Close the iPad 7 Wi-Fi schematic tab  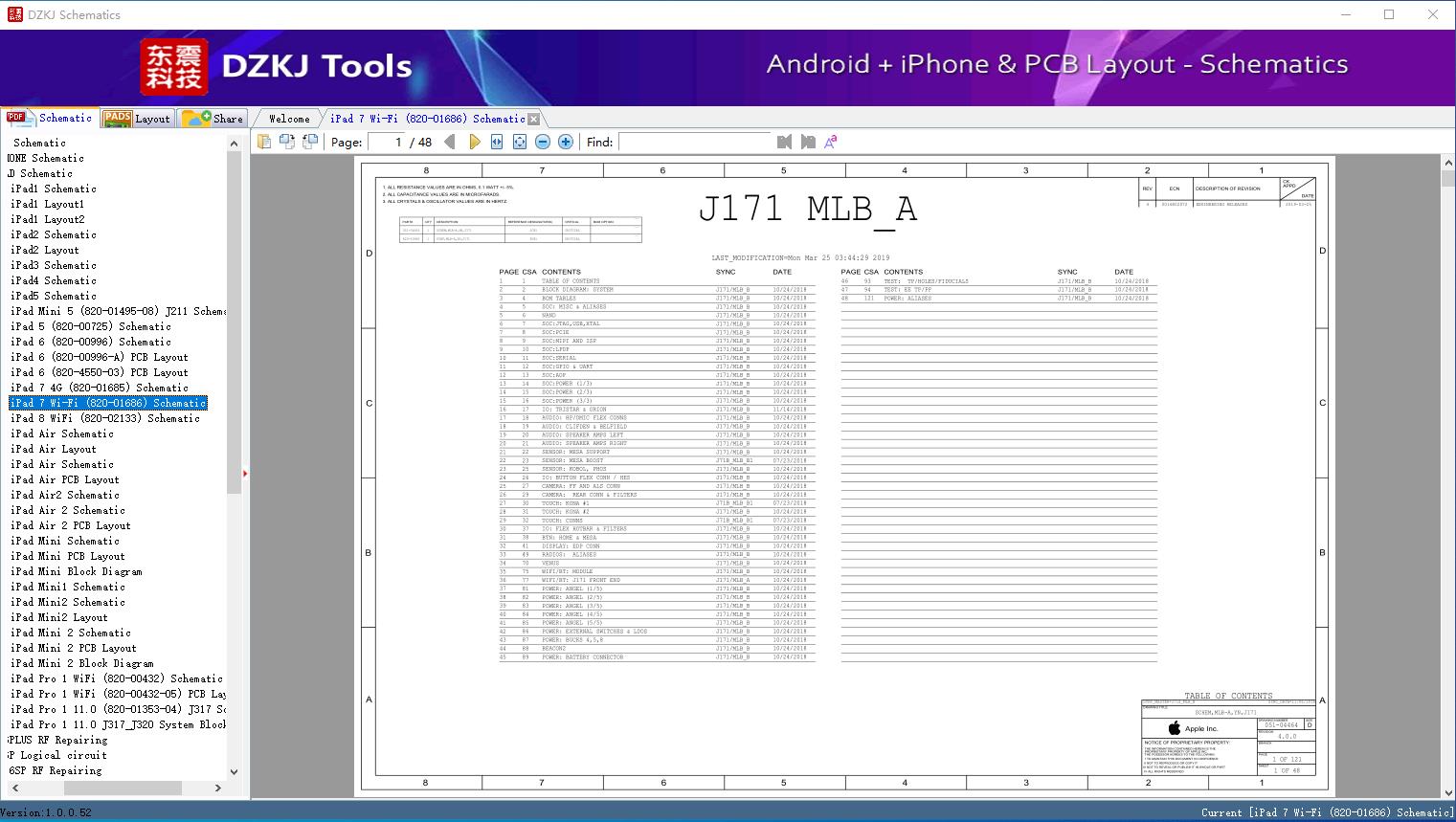(534, 119)
